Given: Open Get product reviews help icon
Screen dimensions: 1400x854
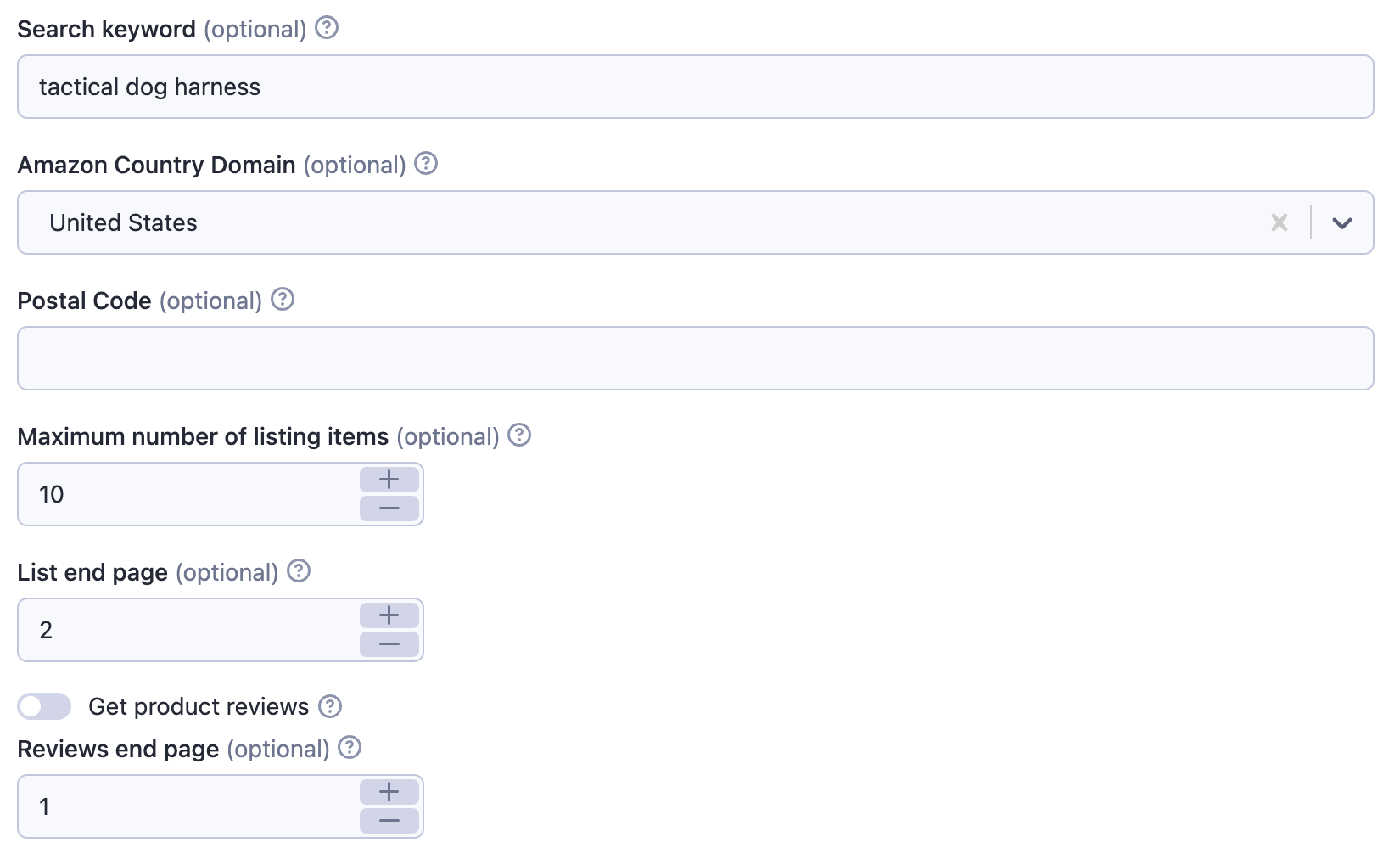Looking at the screenshot, I should [x=330, y=706].
